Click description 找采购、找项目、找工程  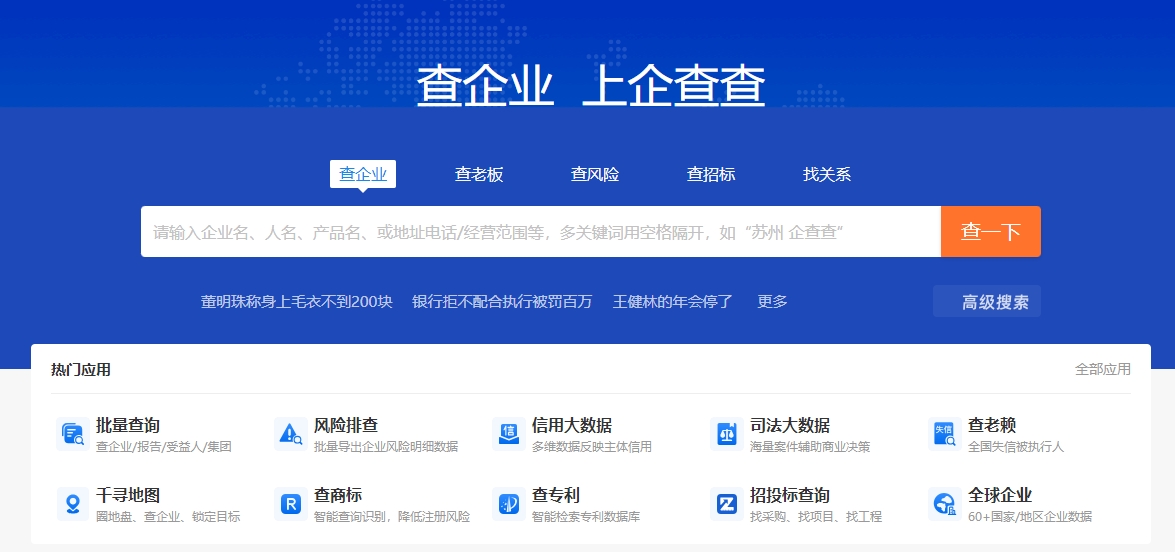816,517
